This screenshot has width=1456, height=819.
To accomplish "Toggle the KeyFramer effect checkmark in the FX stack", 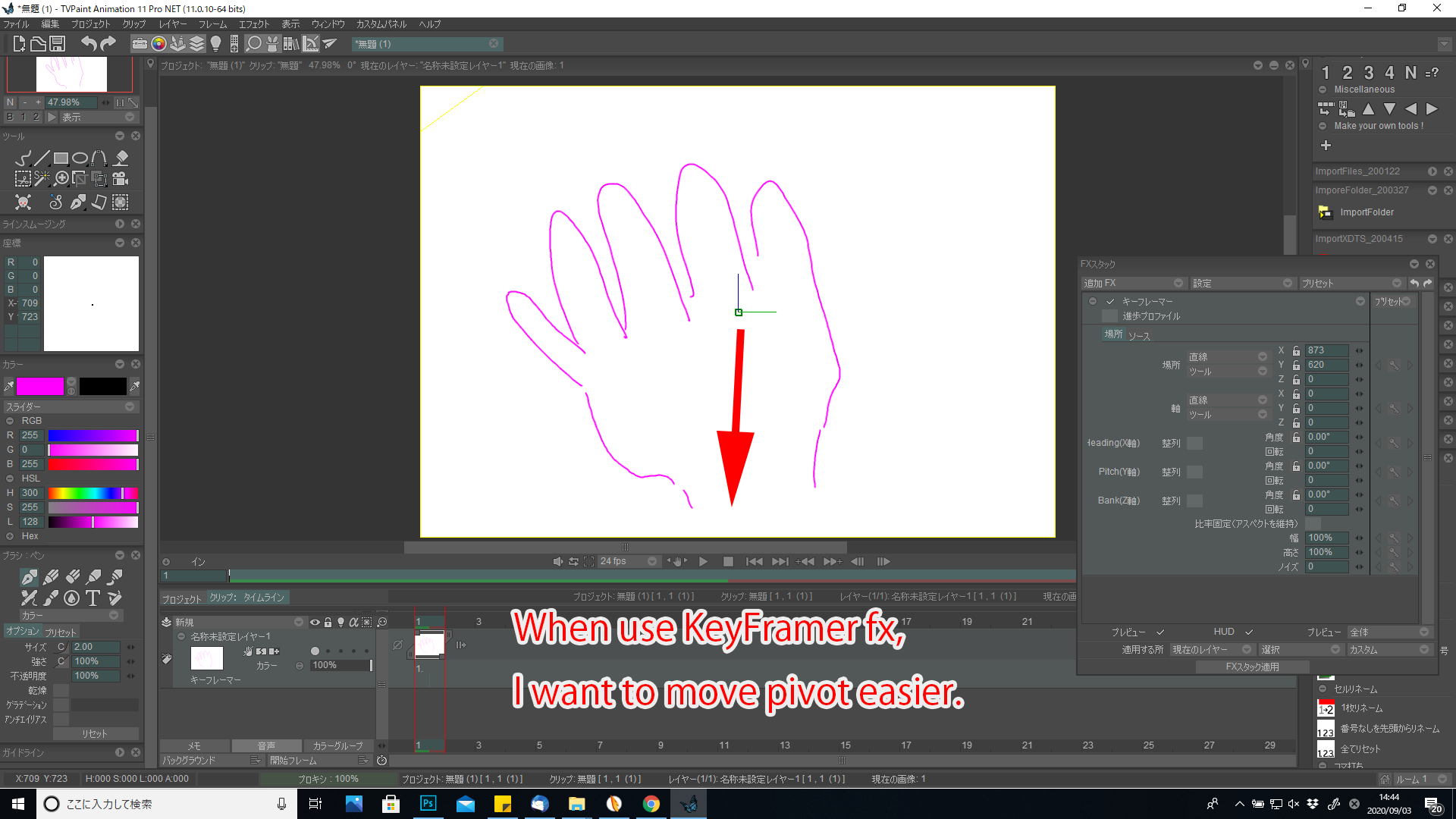I will [1110, 302].
